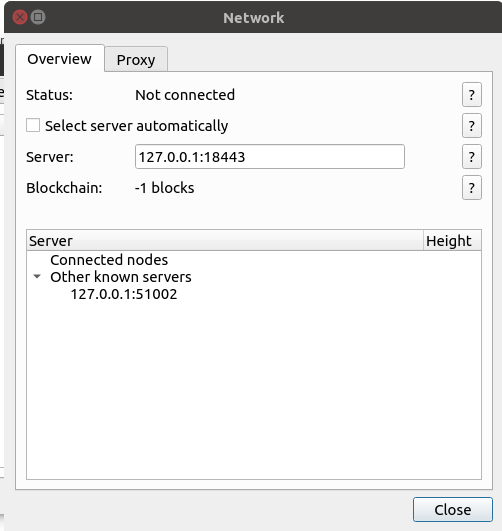Viewport: 502px width, 531px height.
Task: Switch to the Overview tab
Action: [x=60, y=59]
